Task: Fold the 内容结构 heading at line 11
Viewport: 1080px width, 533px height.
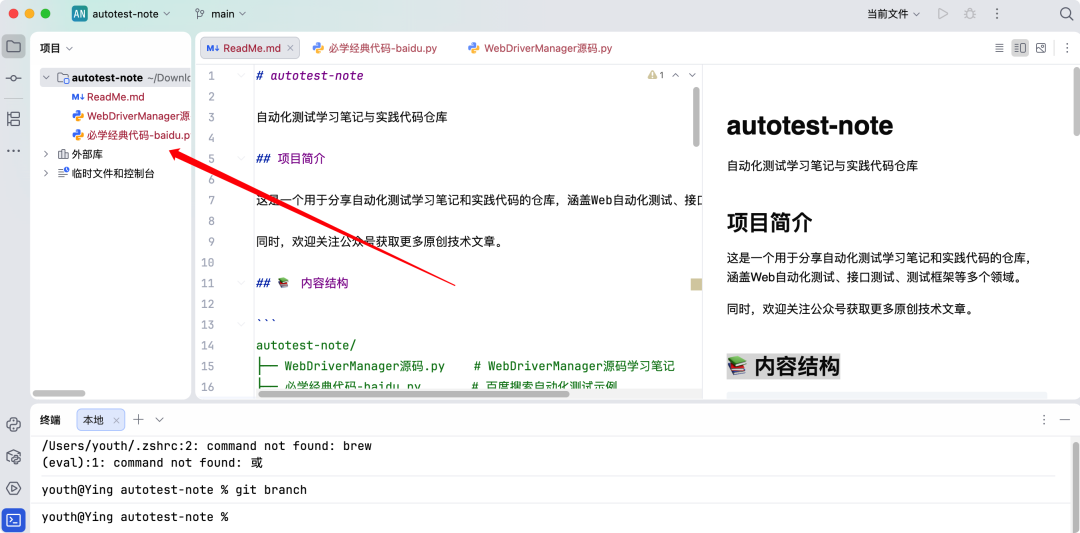Action: (x=241, y=283)
